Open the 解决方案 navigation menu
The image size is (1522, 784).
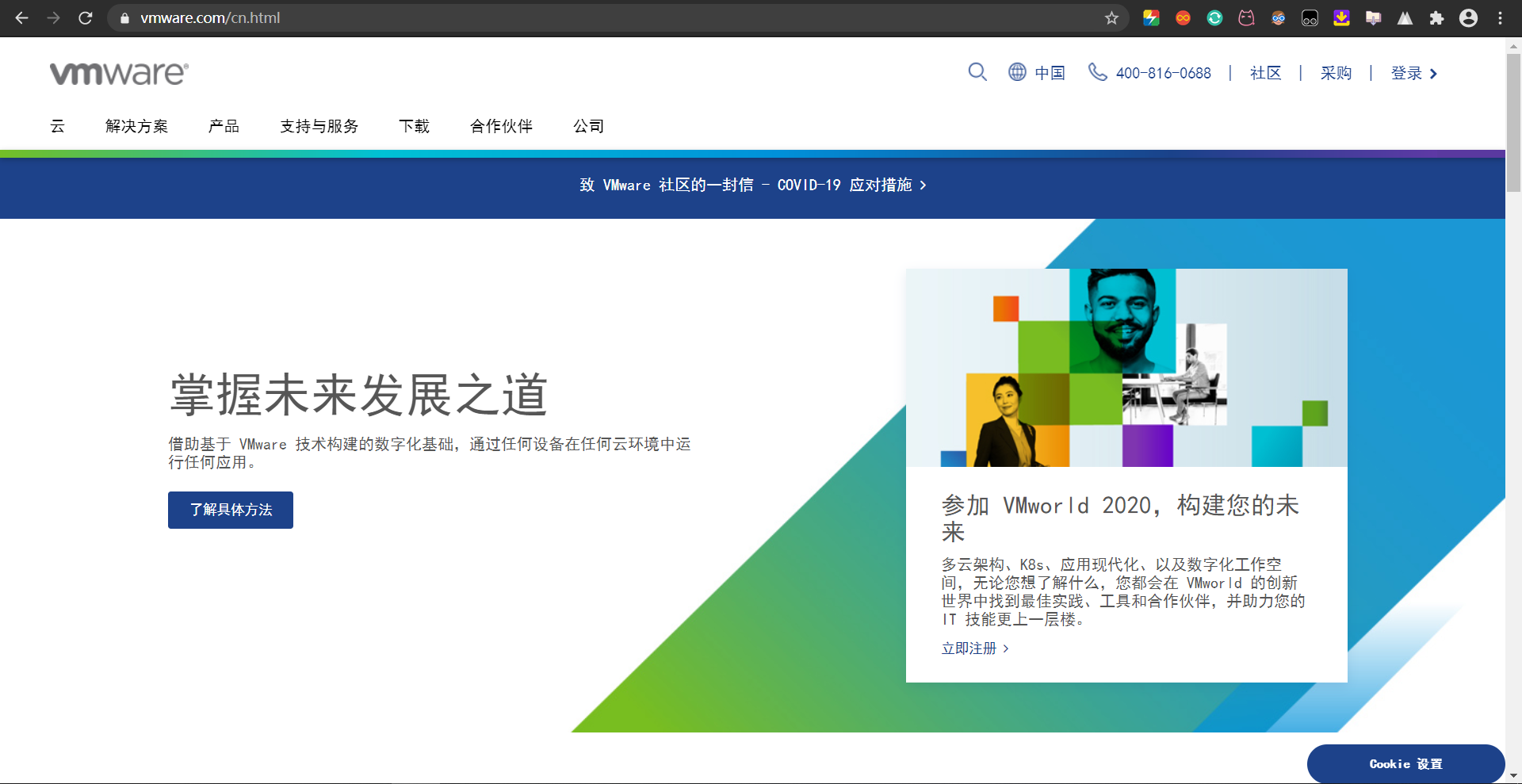pos(136,126)
